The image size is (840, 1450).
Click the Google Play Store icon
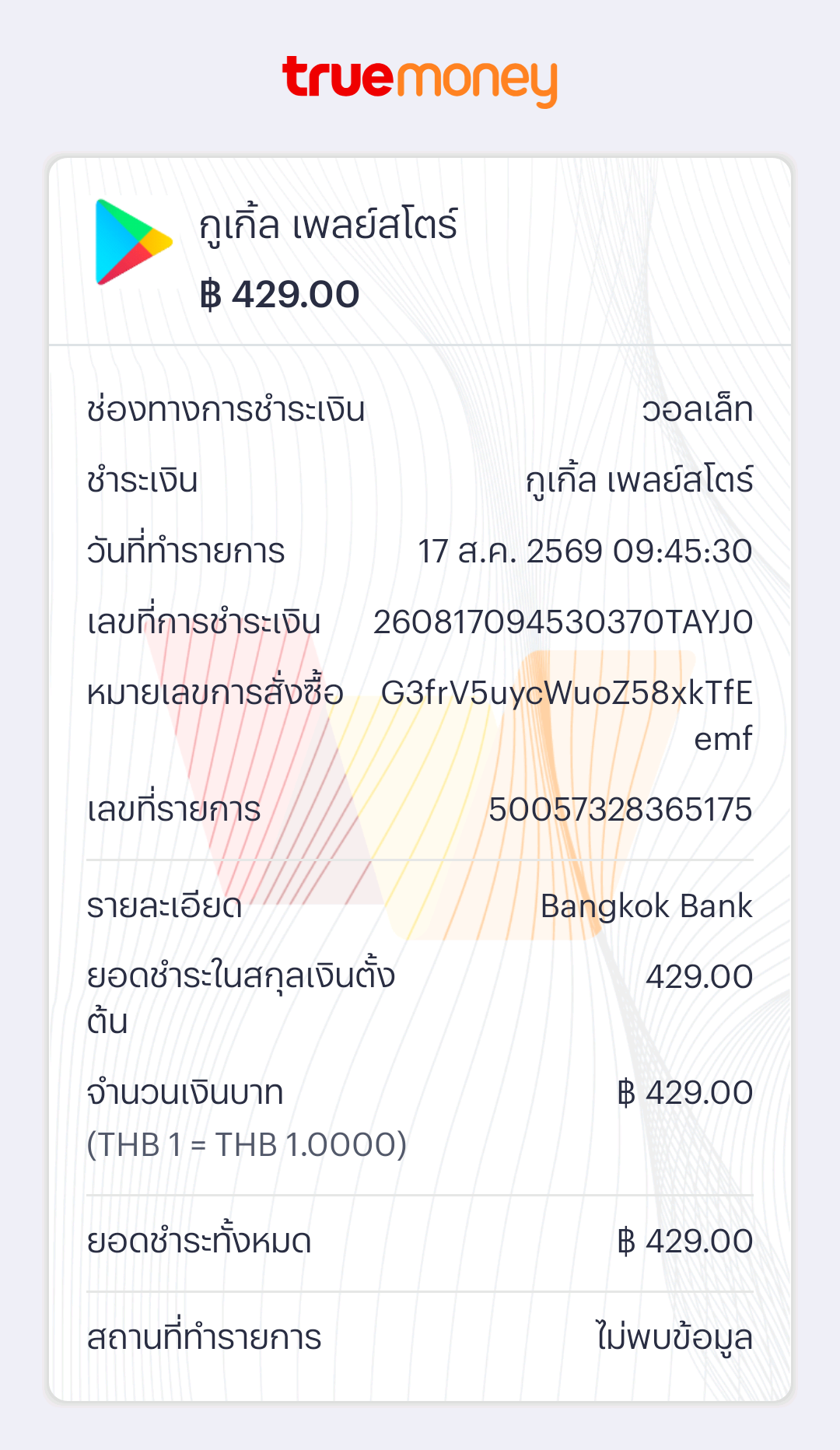tap(133, 242)
